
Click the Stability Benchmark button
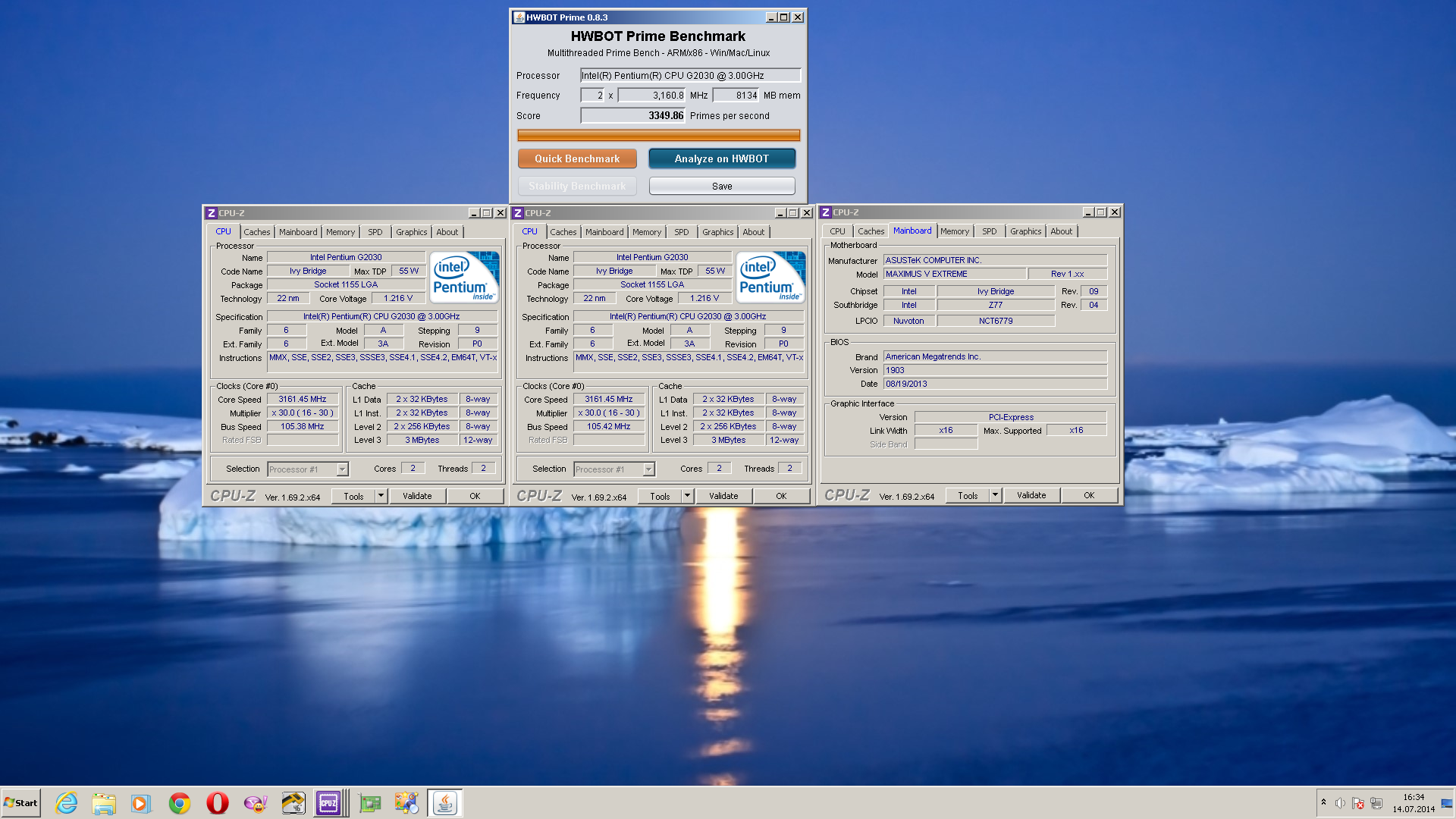(577, 186)
